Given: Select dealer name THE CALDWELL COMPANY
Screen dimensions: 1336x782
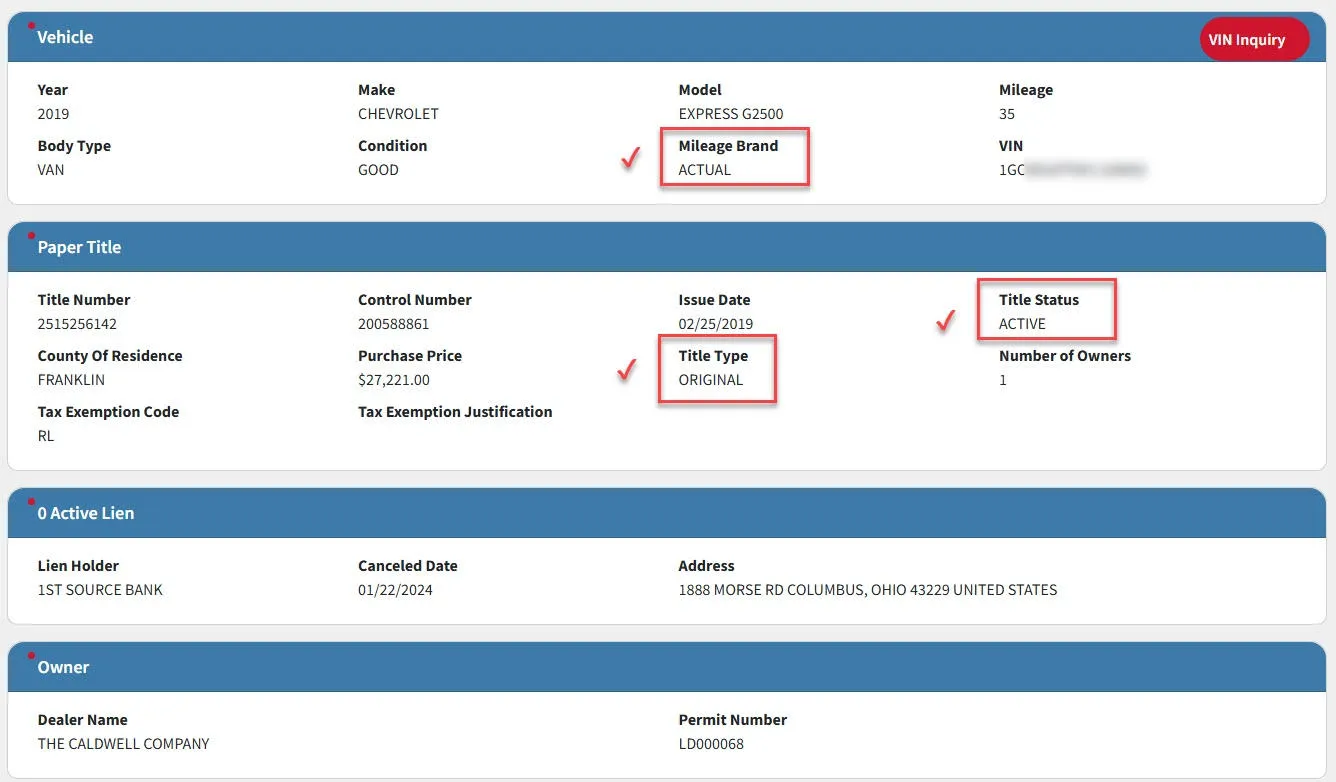Looking at the screenshot, I should [x=124, y=744].
